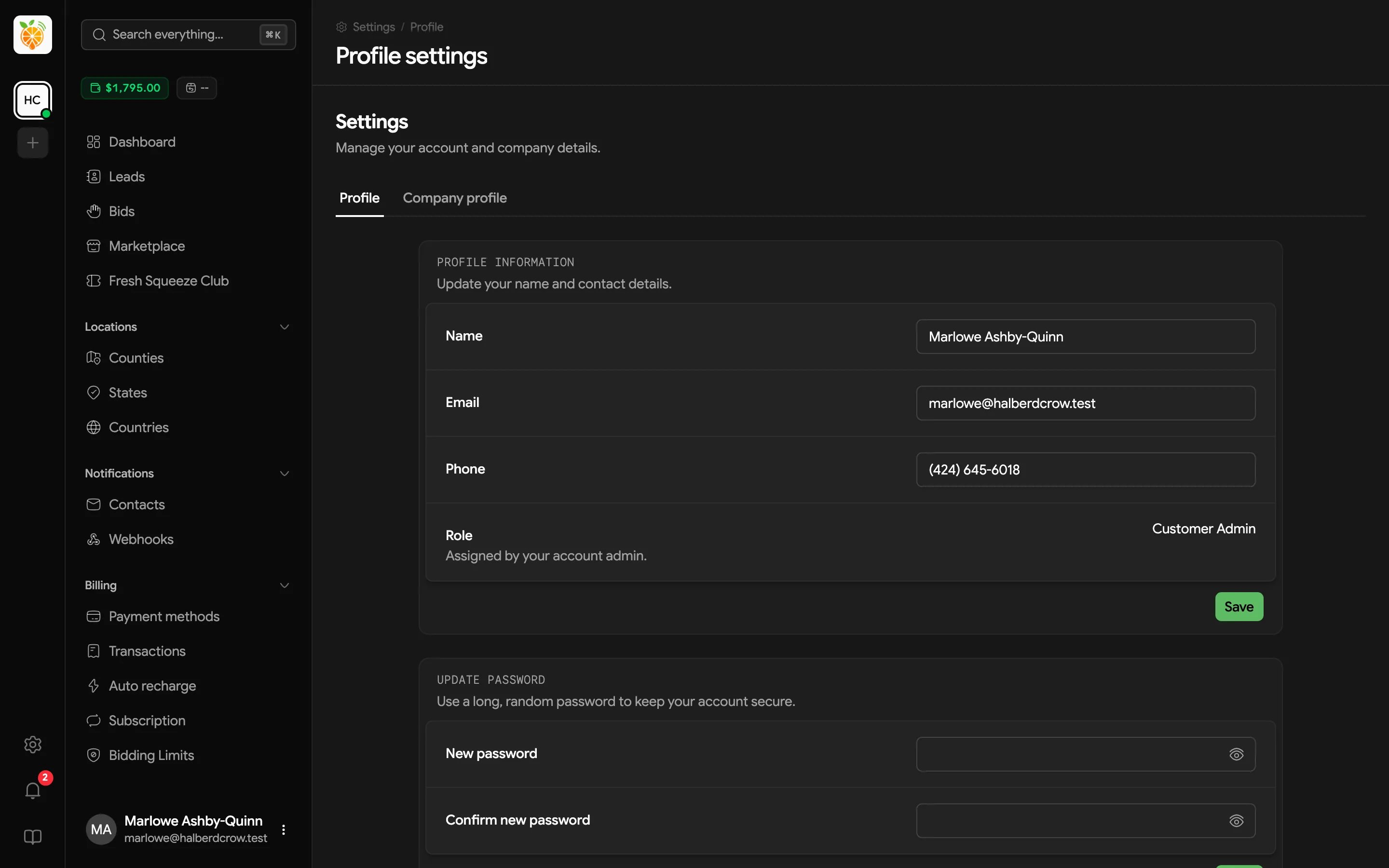The height and width of the screenshot is (868, 1389).
Task: Open Auto recharge page
Action: pos(188,686)
